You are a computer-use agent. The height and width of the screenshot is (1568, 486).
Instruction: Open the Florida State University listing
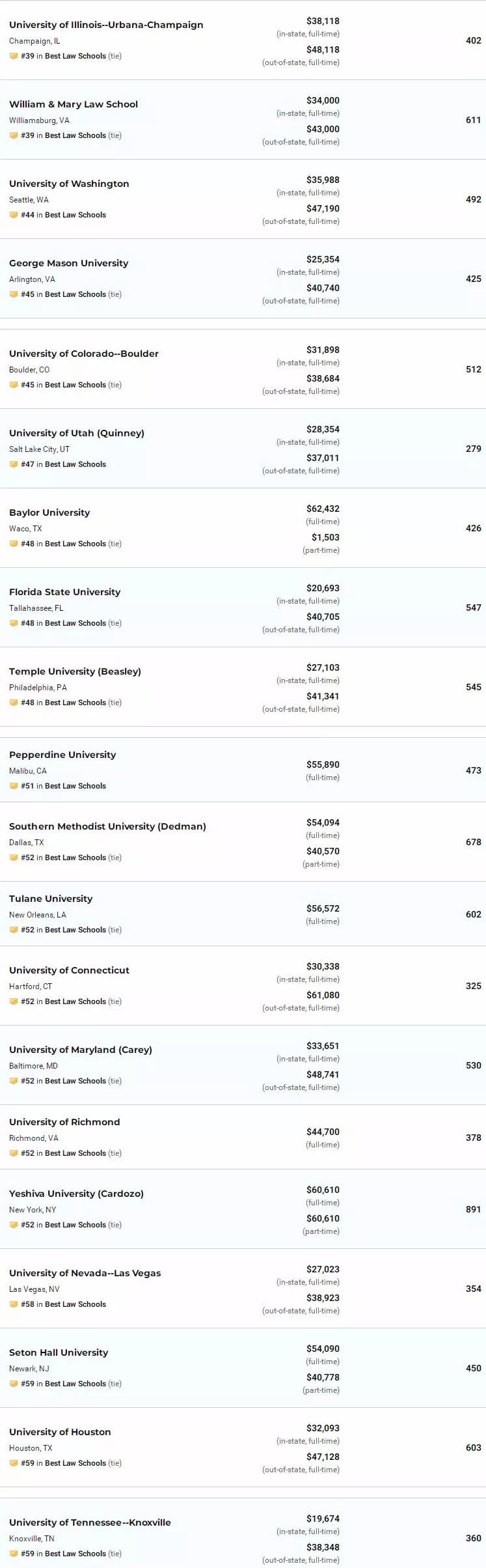click(x=64, y=592)
